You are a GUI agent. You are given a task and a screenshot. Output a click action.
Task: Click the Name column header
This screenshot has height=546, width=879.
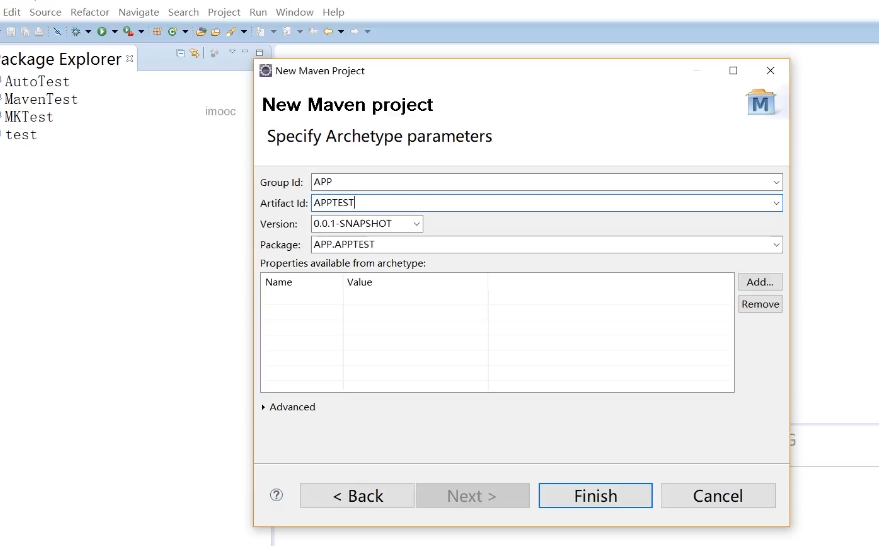(302, 282)
